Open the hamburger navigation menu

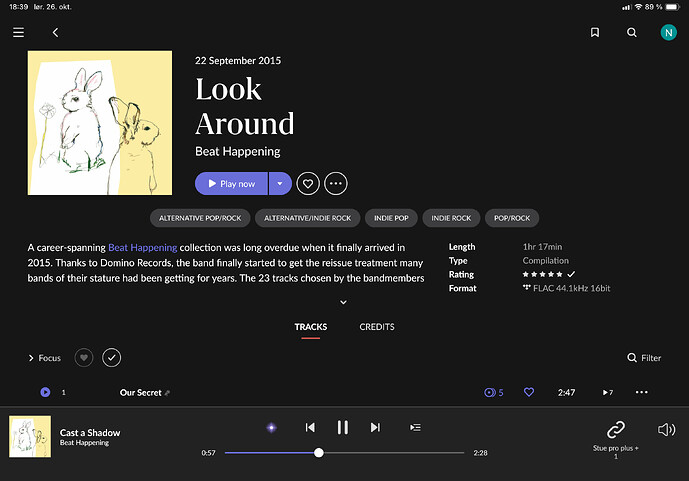[x=18, y=33]
